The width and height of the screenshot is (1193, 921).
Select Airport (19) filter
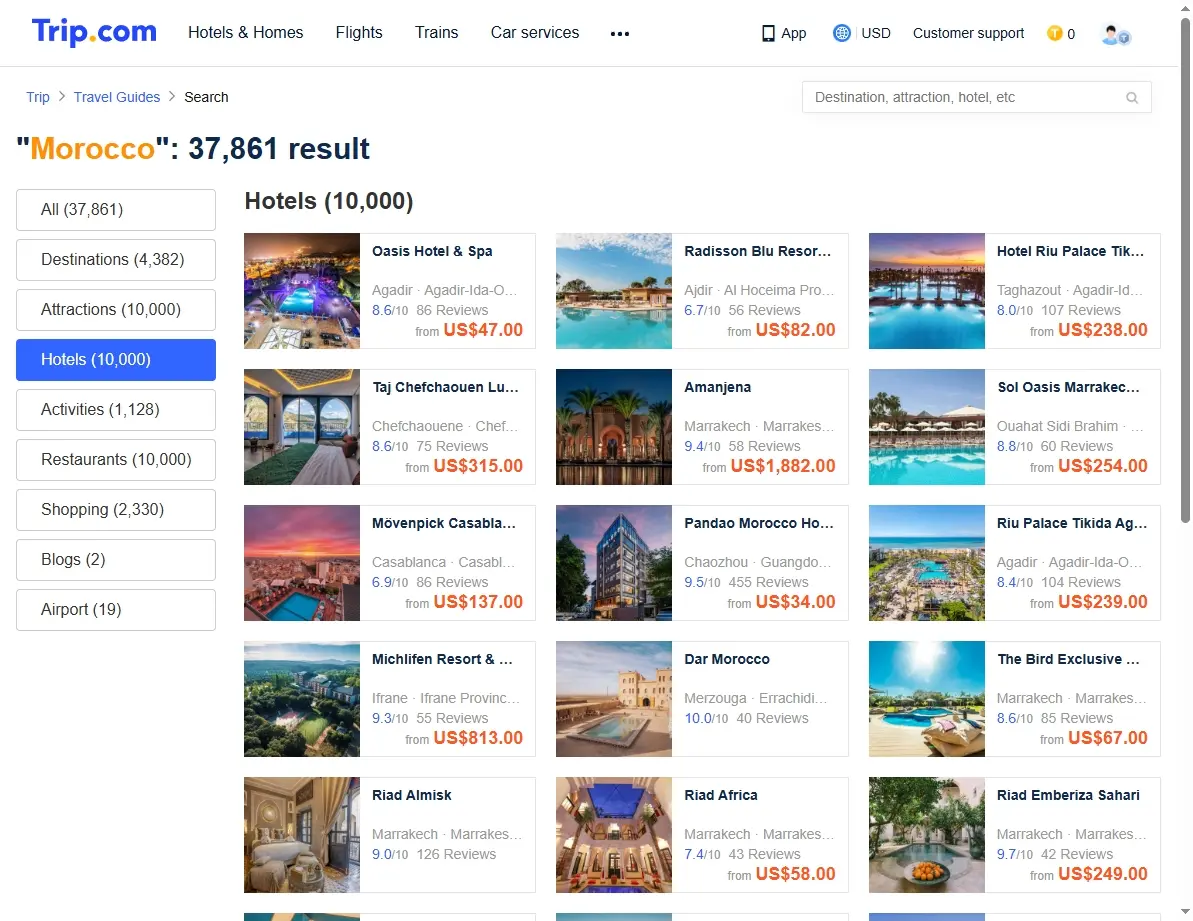pos(116,610)
